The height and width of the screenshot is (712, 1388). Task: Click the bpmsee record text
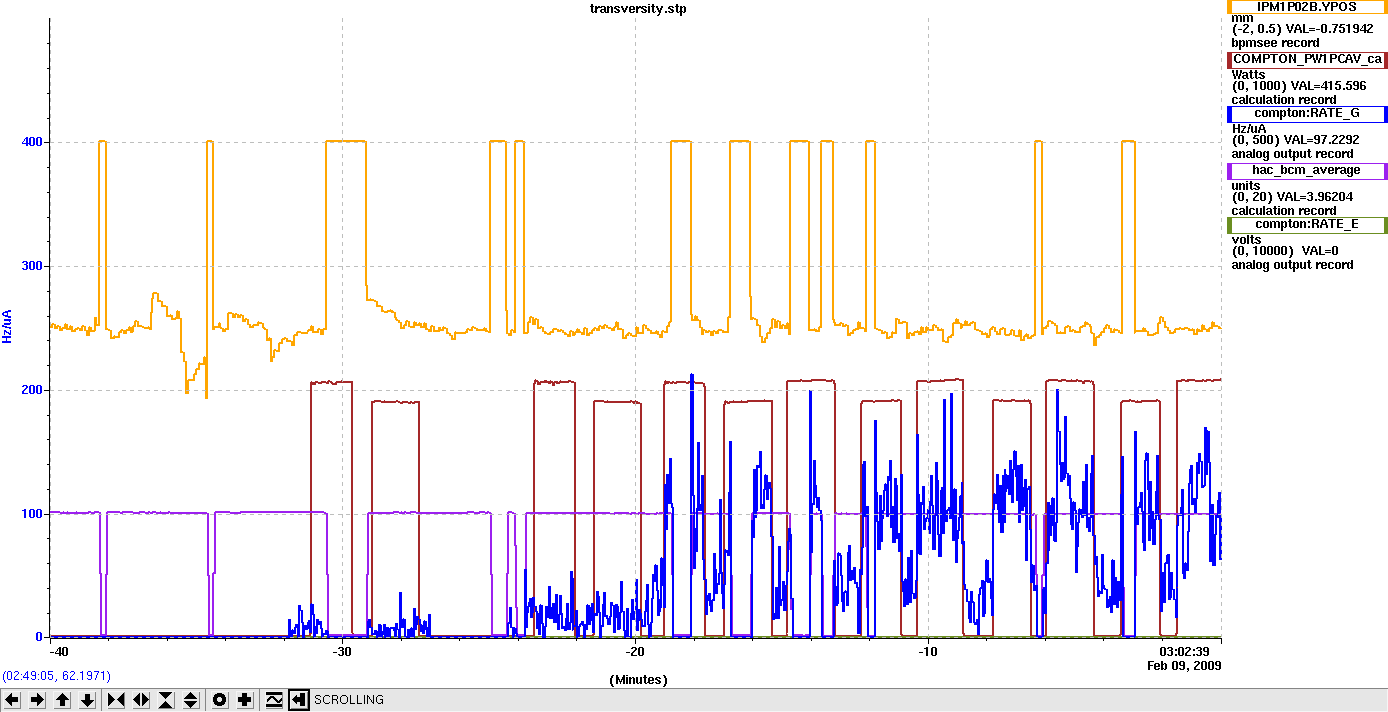tap(1275, 43)
